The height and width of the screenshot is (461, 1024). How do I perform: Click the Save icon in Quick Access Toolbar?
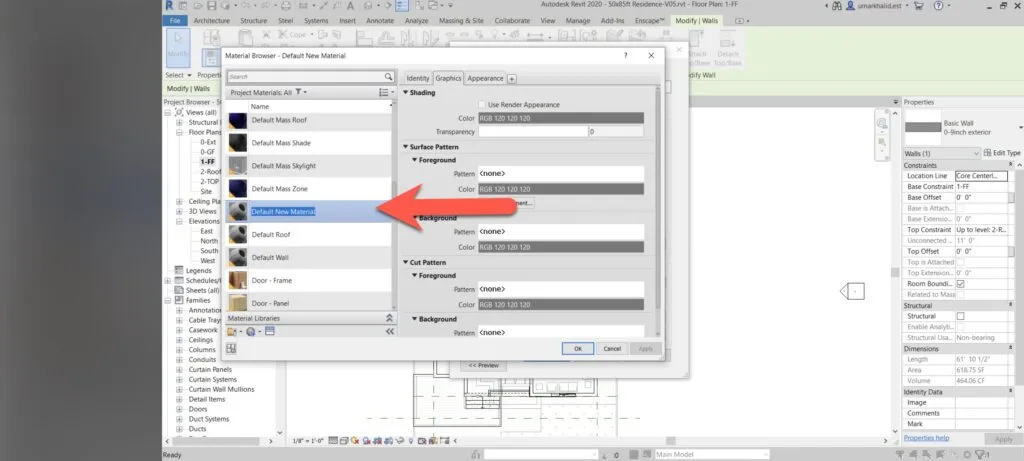tap(211, 5)
